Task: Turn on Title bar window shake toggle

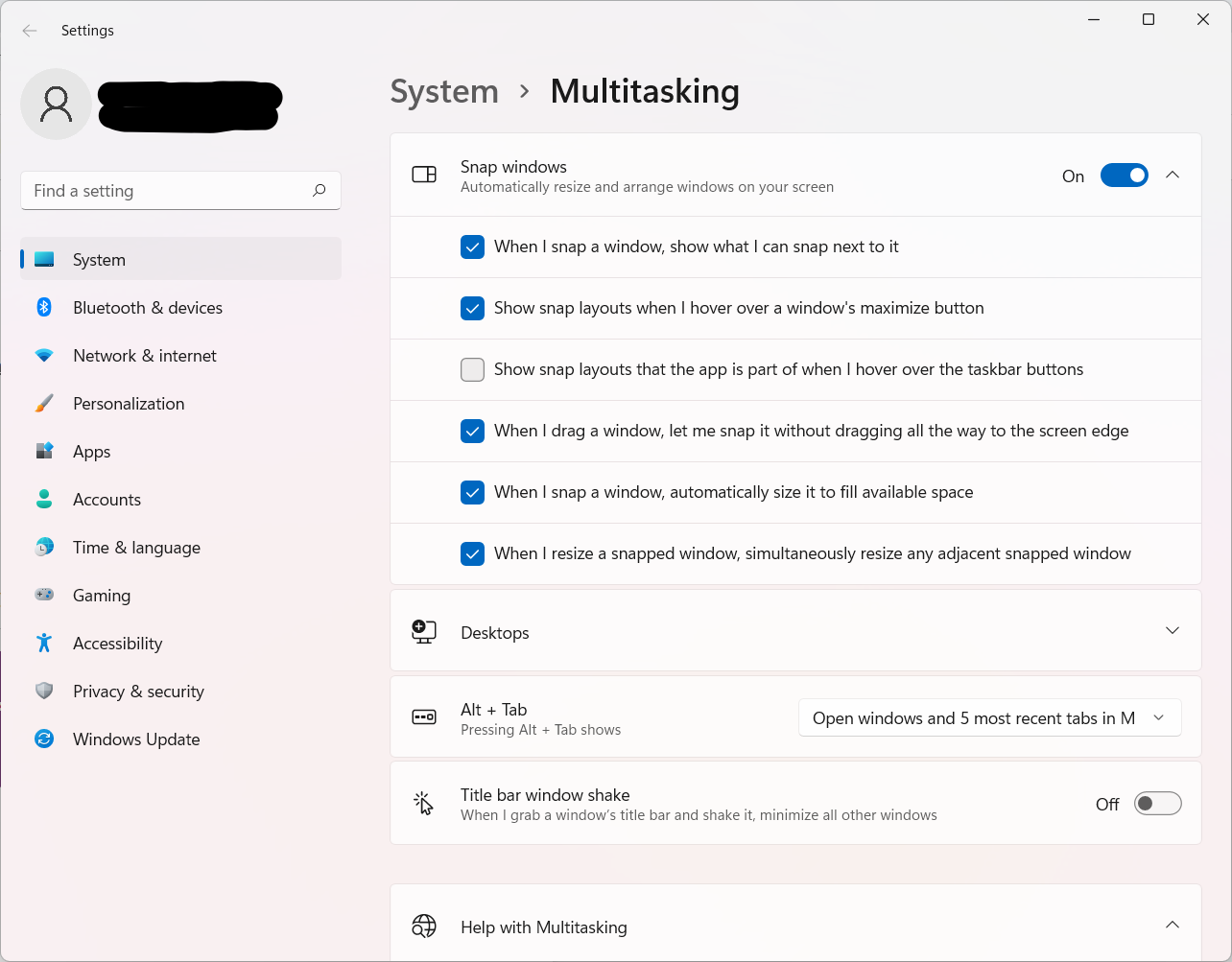Action: 1158,804
